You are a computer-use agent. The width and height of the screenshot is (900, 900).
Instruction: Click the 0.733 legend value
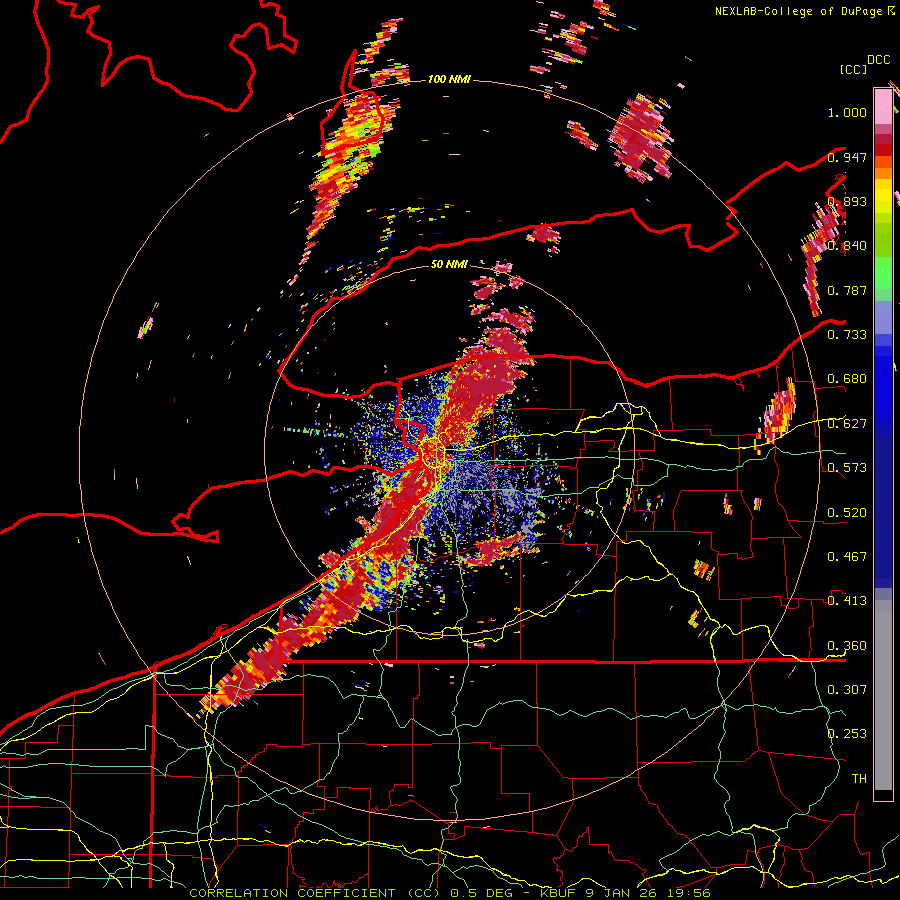[847, 335]
